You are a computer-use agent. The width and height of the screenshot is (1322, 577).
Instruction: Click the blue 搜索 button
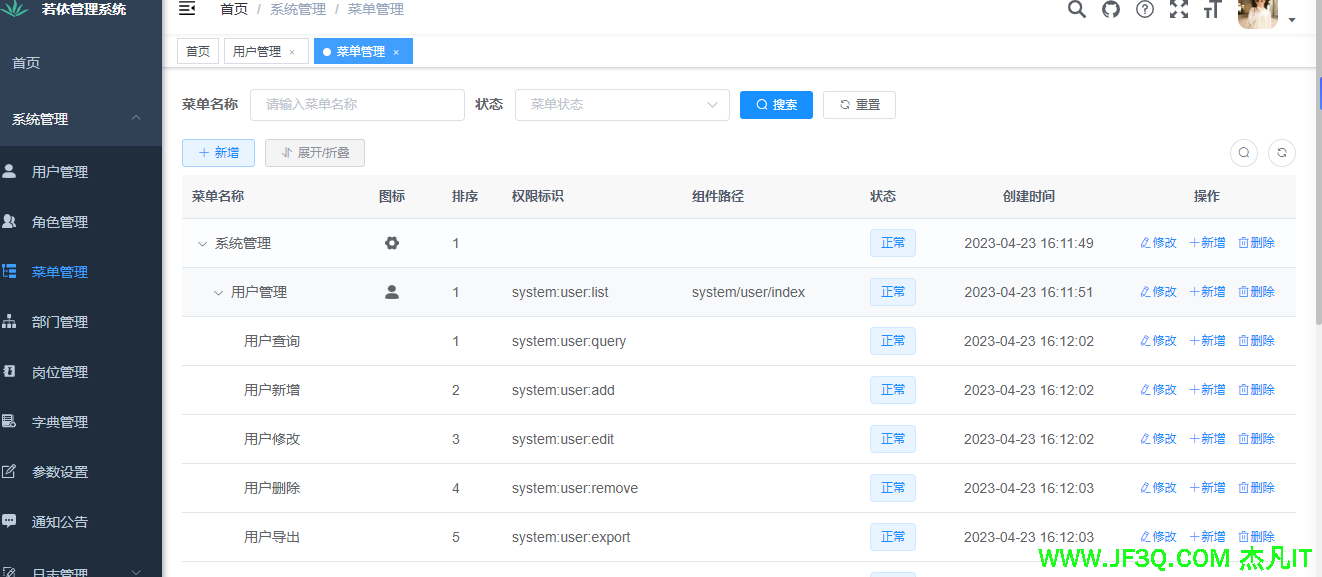776,104
